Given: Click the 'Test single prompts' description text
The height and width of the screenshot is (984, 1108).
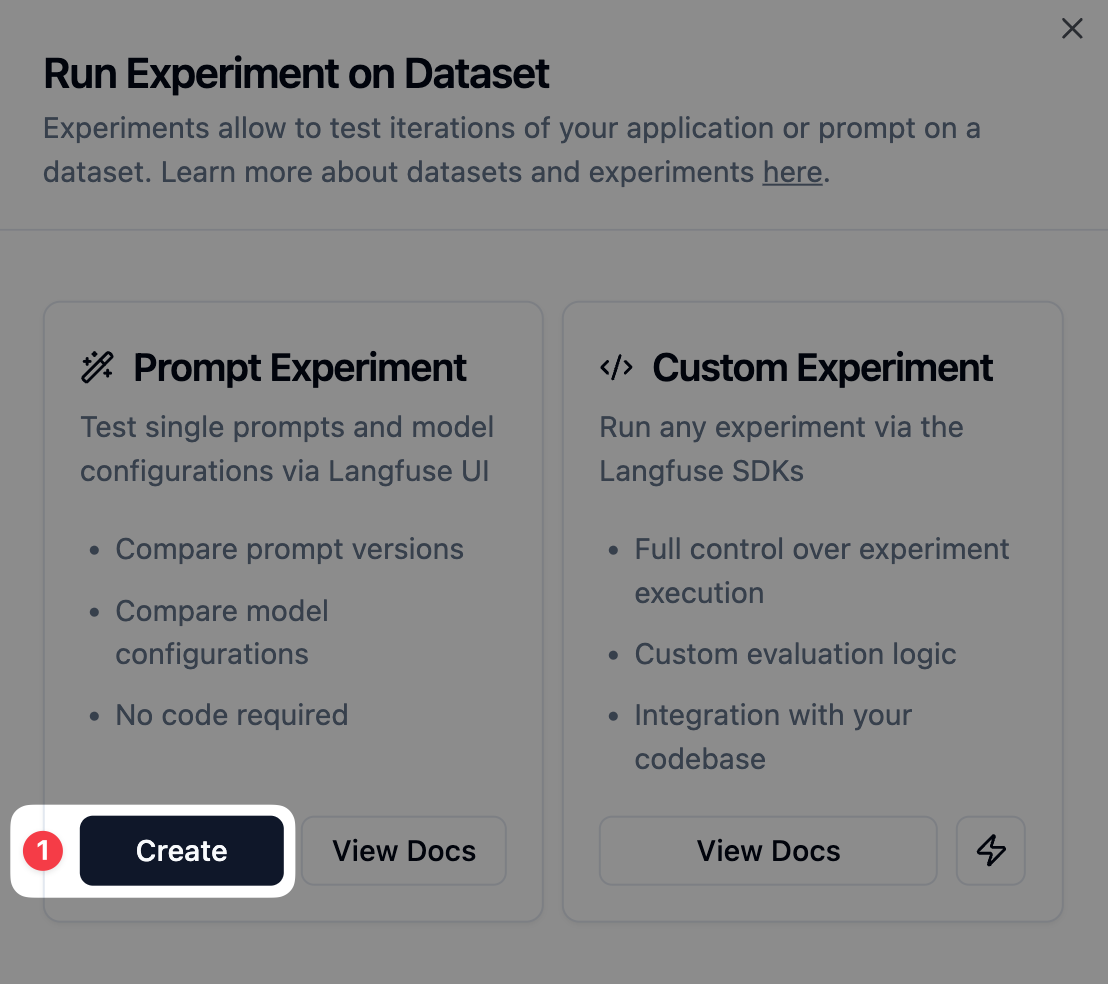Looking at the screenshot, I should [x=287, y=448].
